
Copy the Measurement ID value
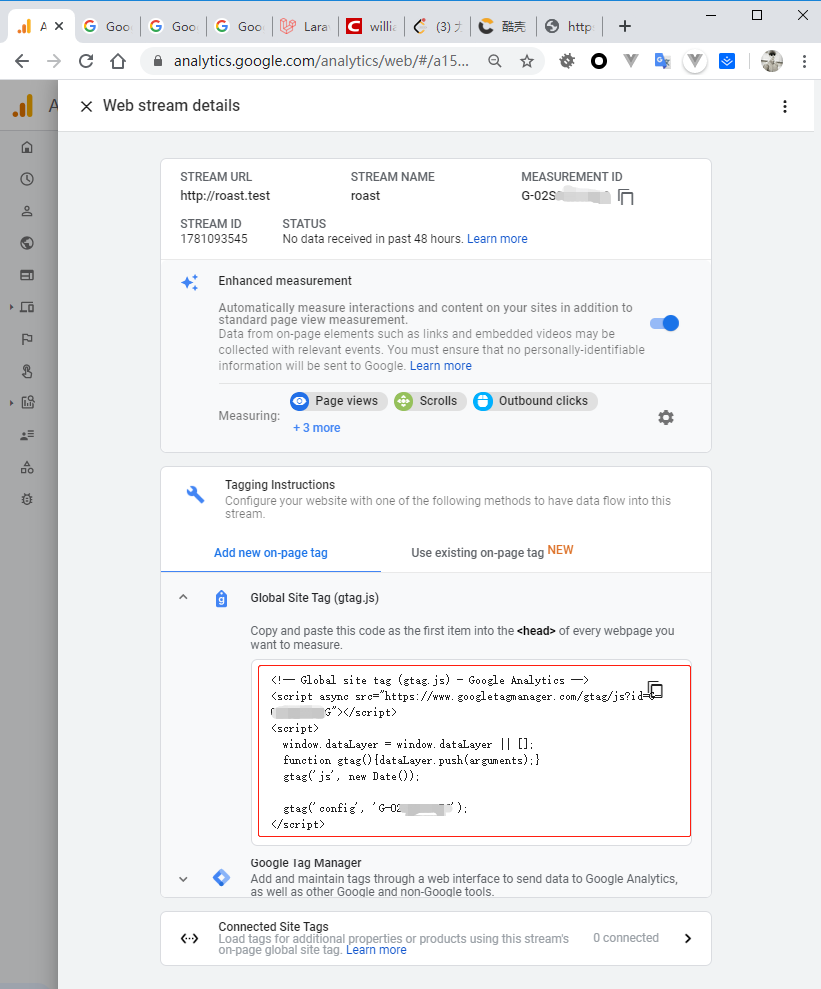[x=626, y=197]
